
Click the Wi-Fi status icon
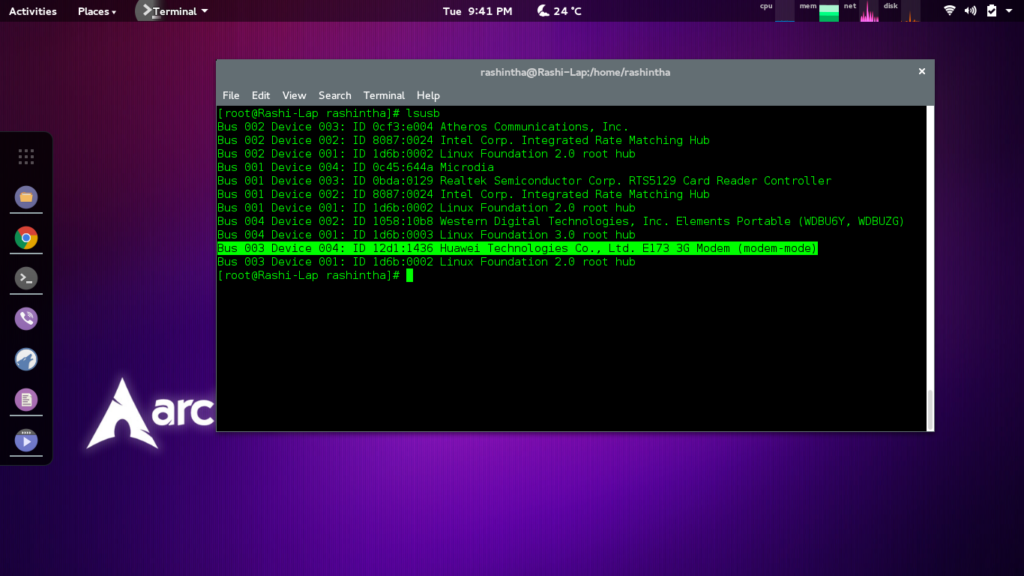[x=948, y=11]
